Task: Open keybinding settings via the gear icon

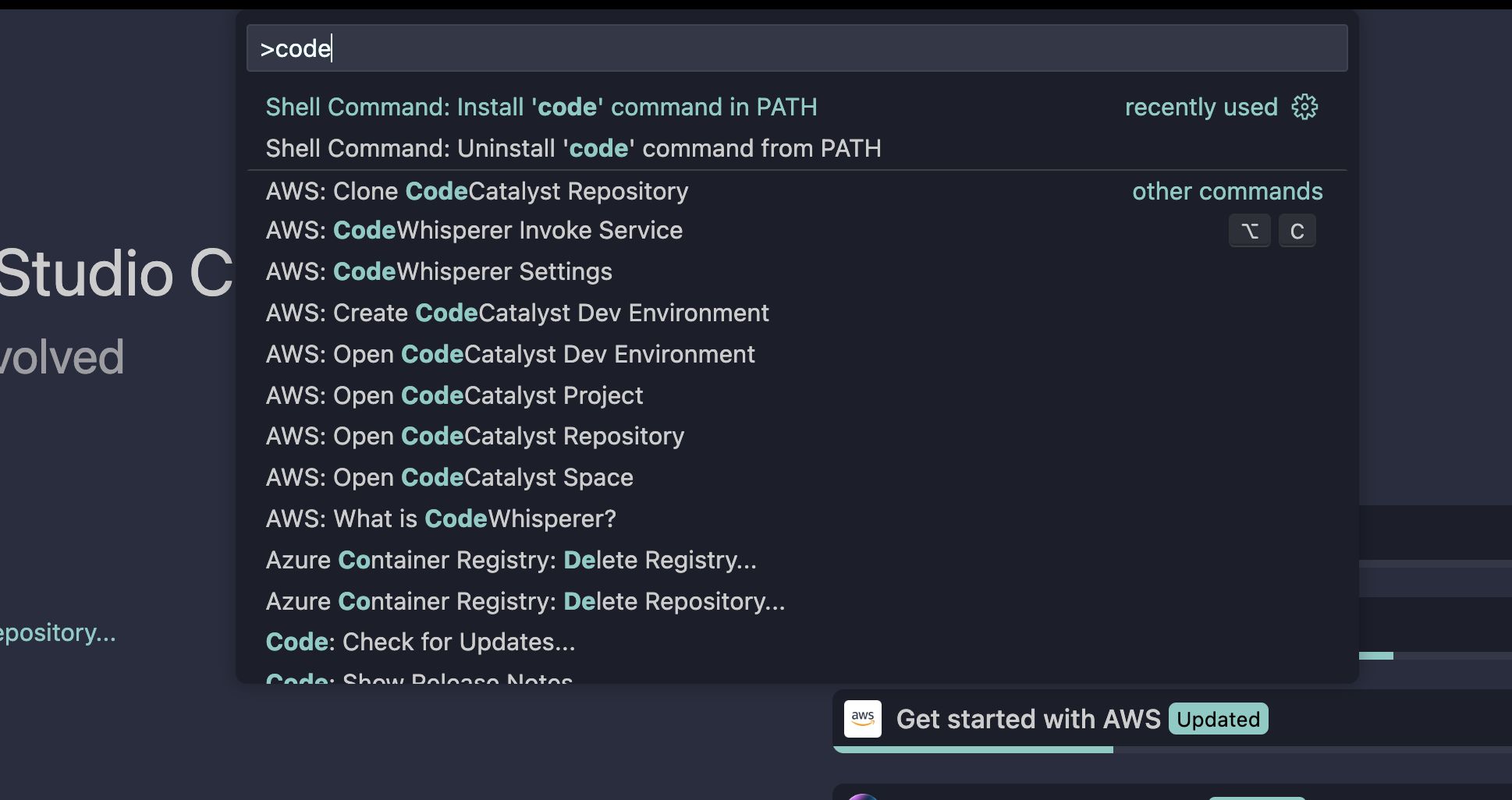Action: point(1304,108)
